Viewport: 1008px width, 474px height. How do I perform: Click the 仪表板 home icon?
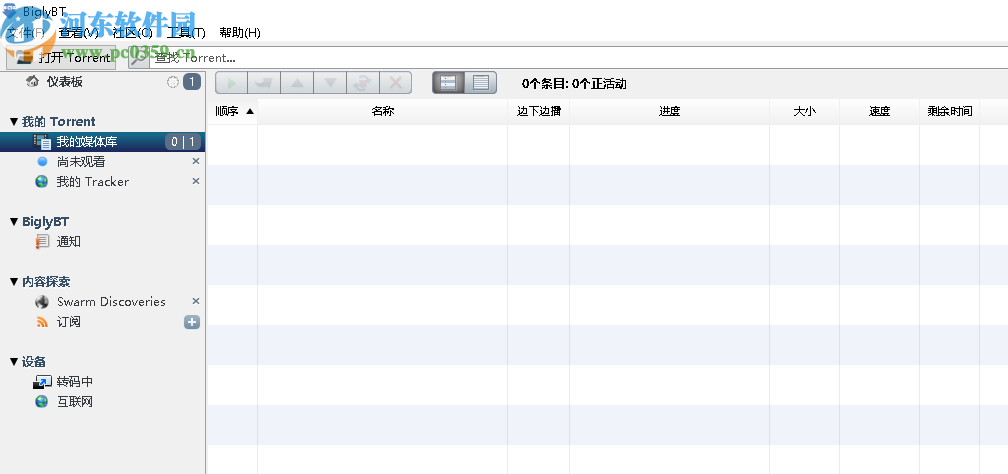32,82
